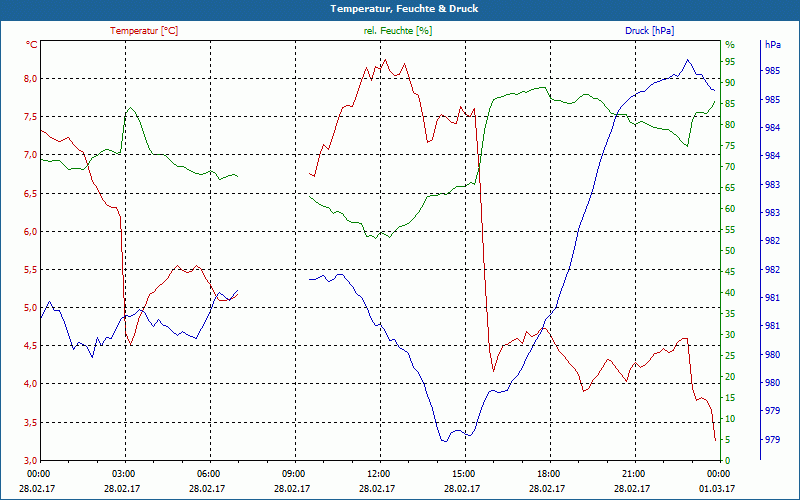The image size is (800, 500).
Task: Click the '20' humidity axis value
Action: (730, 377)
